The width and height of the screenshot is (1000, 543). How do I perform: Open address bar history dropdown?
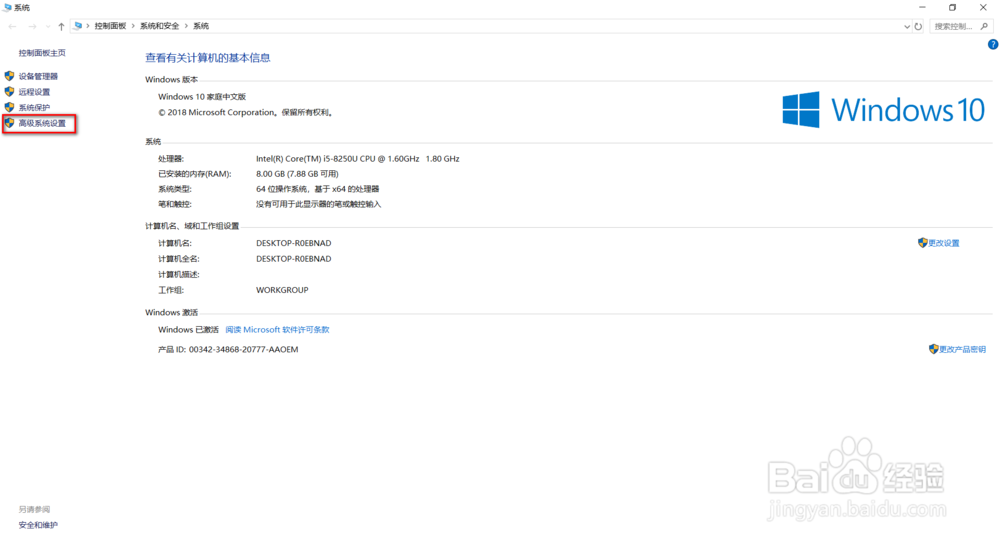tap(906, 27)
